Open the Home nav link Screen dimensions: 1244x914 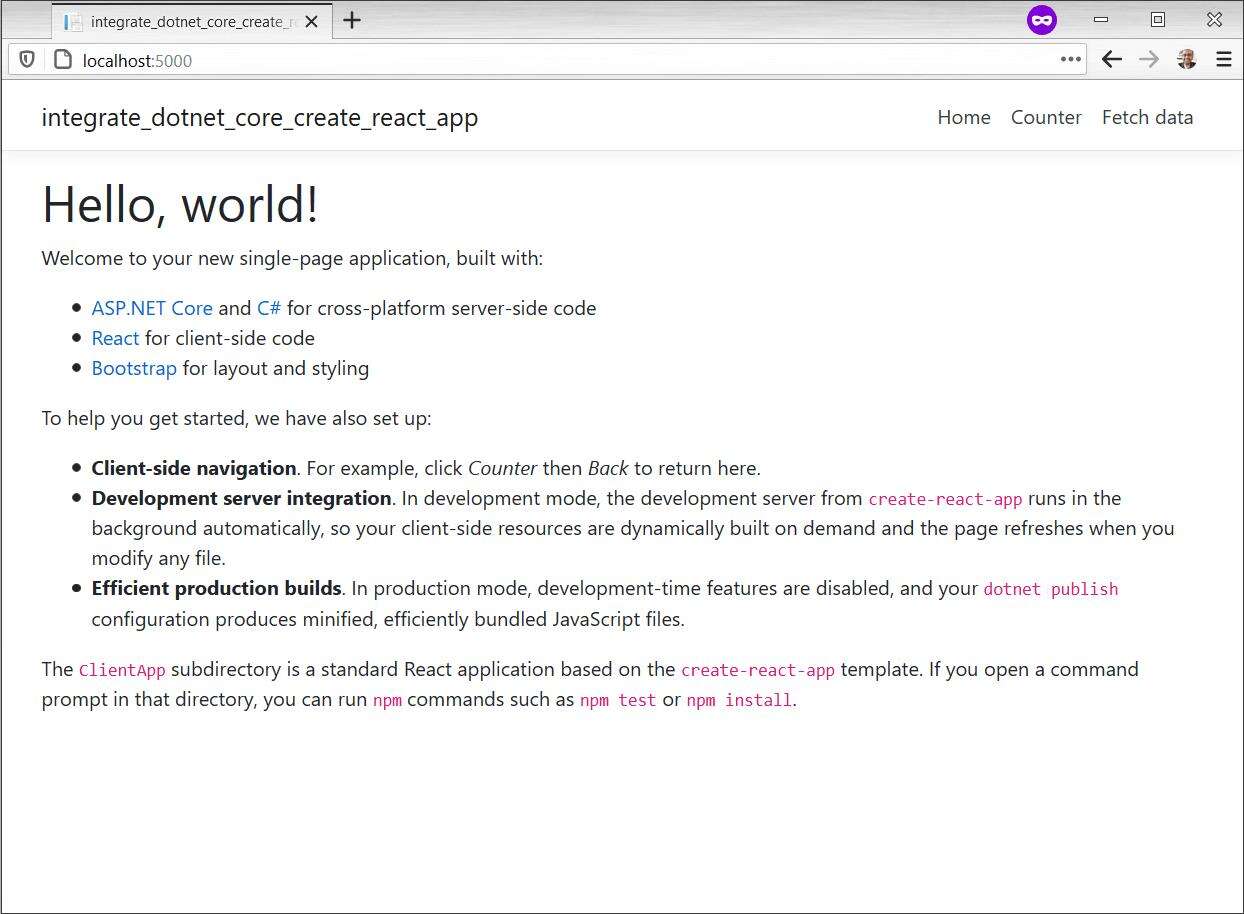(x=964, y=117)
